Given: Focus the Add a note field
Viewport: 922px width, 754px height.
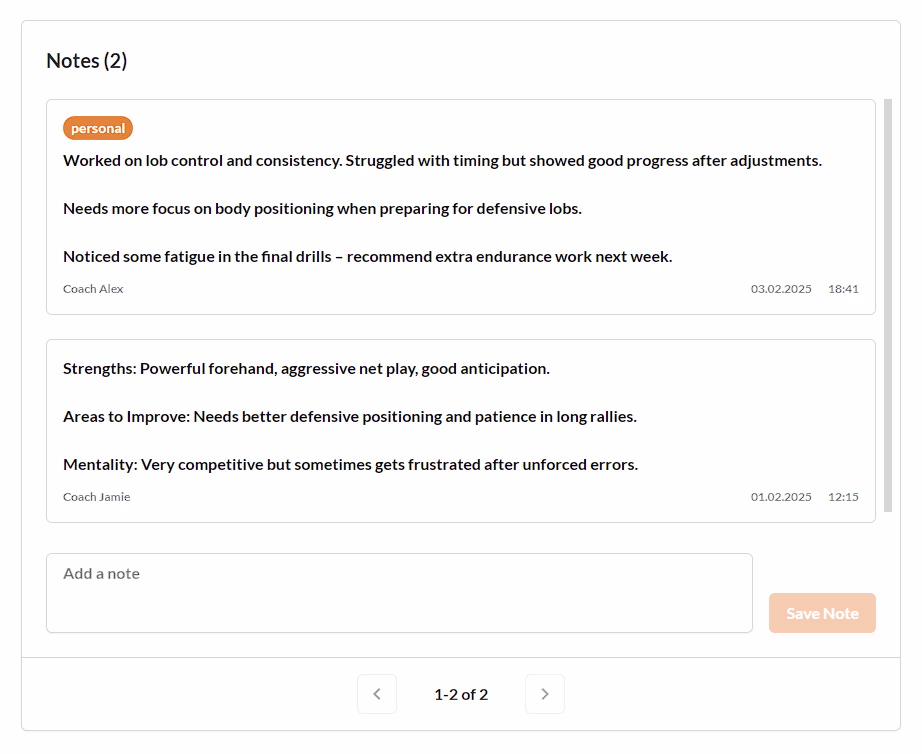Looking at the screenshot, I should click(399, 593).
